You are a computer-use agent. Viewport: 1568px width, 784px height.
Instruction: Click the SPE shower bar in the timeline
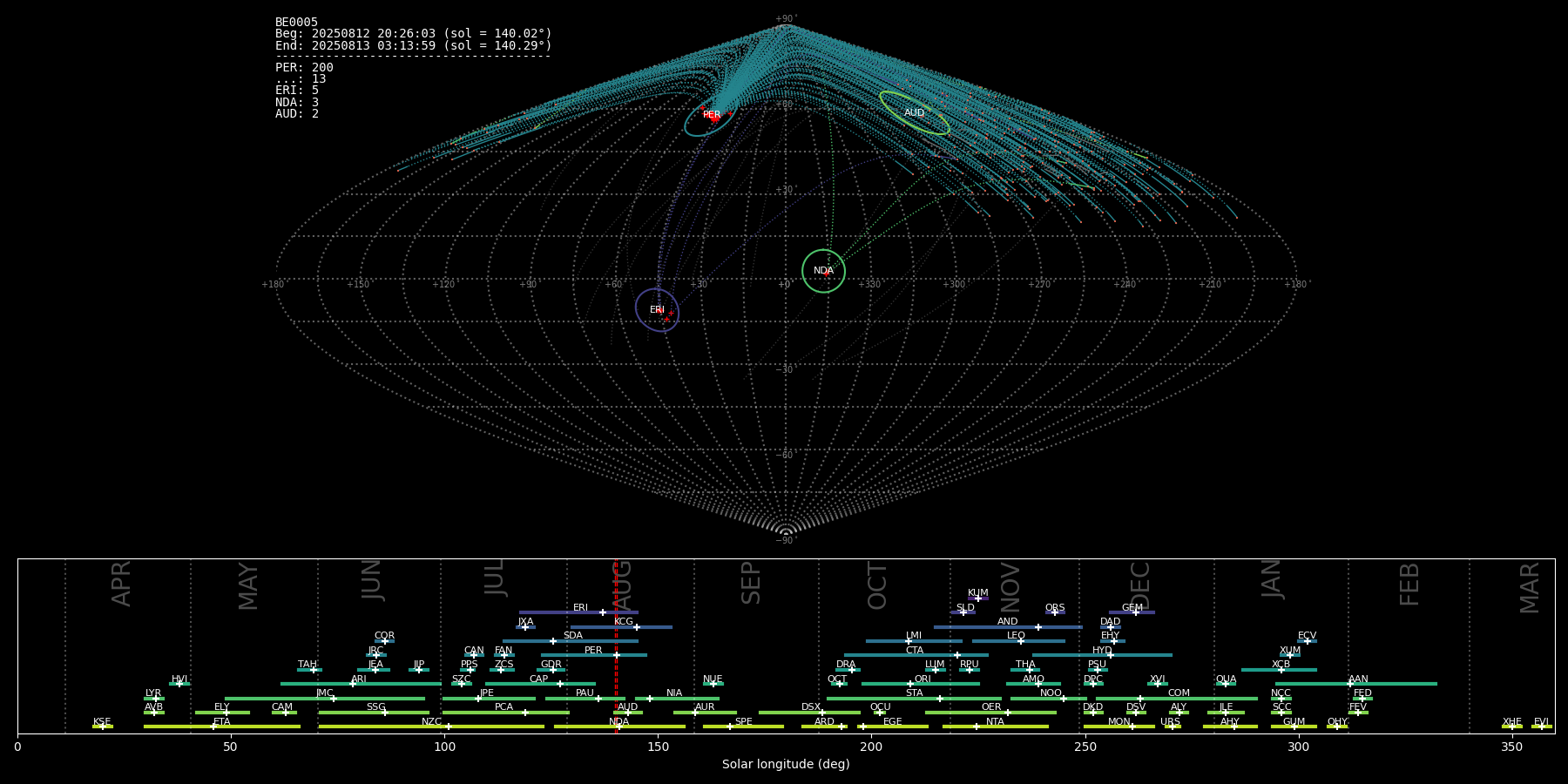tap(743, 727)
